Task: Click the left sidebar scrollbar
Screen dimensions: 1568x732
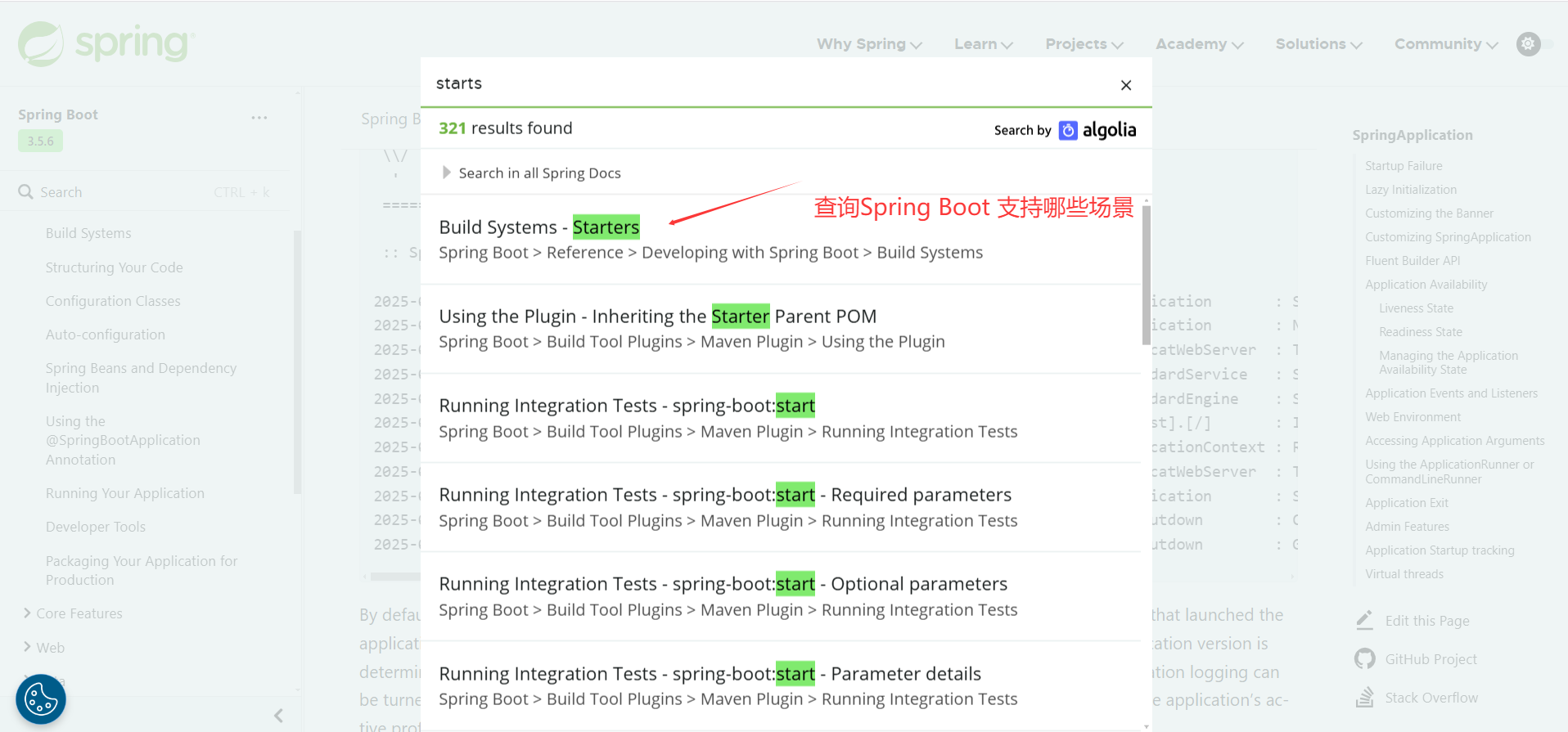Action: (x=297, y=362)
